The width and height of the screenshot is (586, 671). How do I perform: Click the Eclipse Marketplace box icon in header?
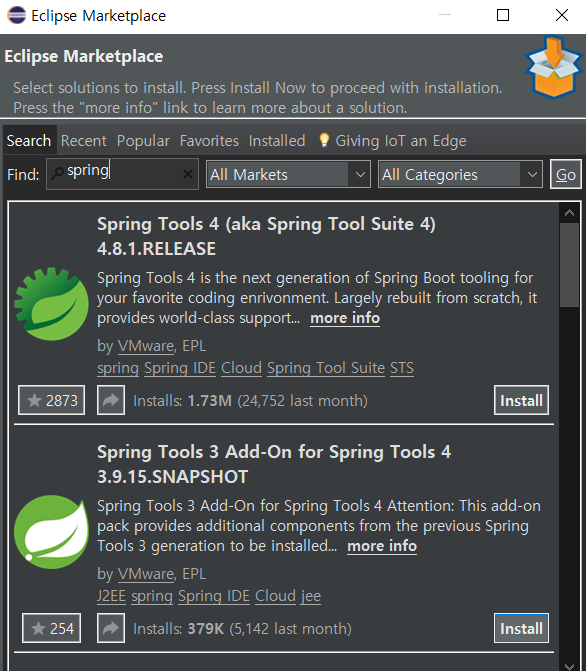[553, 67]
